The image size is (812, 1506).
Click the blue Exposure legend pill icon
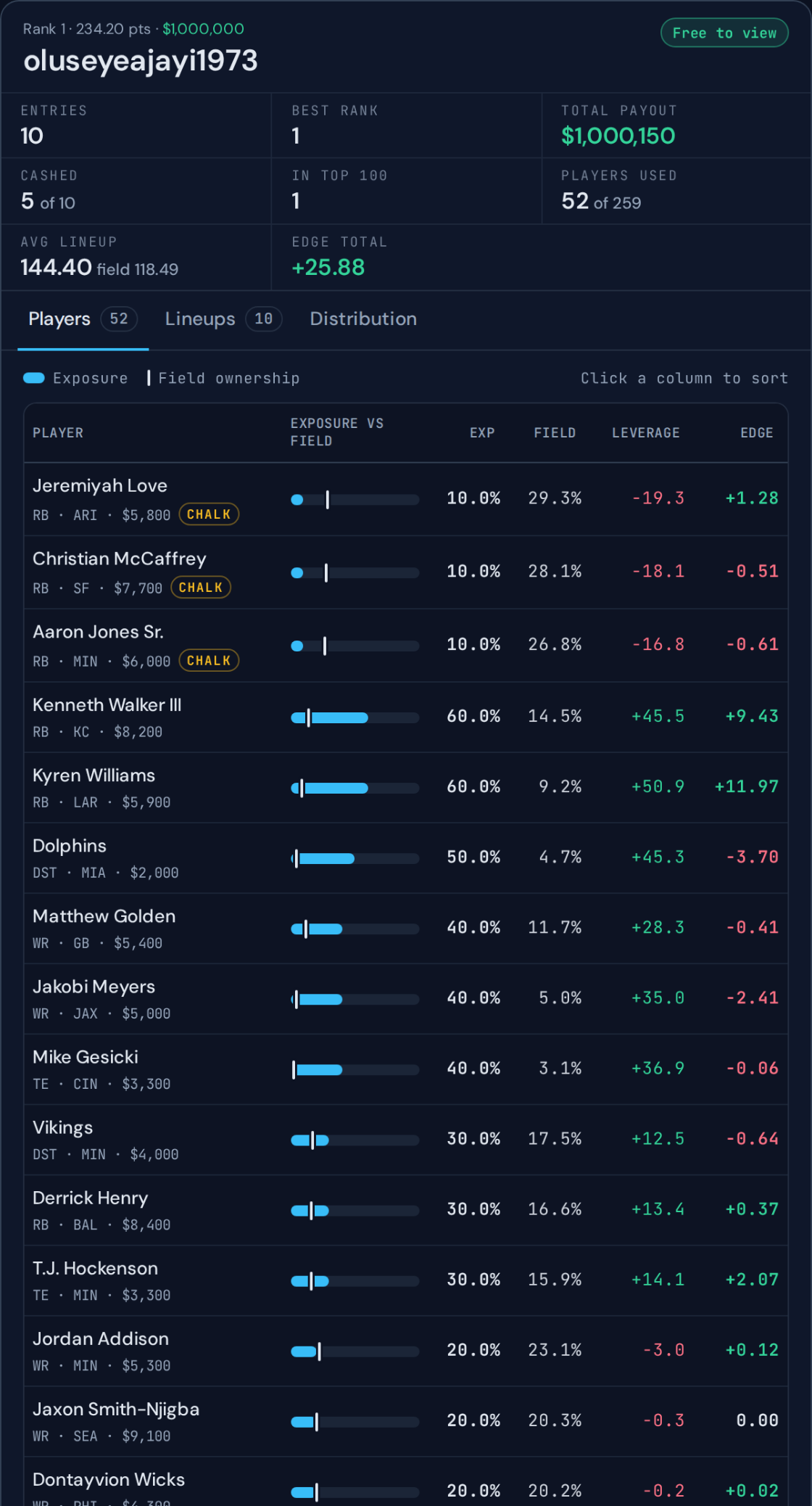[x=34, y=378]
